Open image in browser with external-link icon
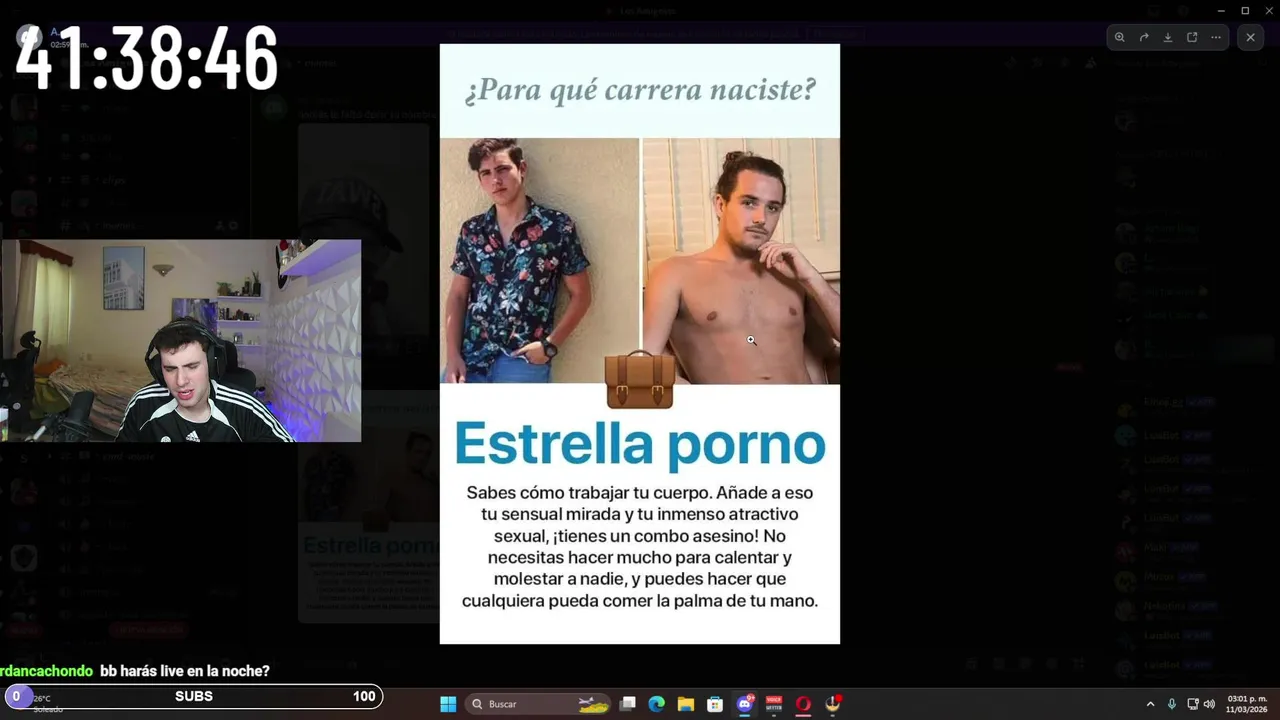 [x=1192, y=37]
